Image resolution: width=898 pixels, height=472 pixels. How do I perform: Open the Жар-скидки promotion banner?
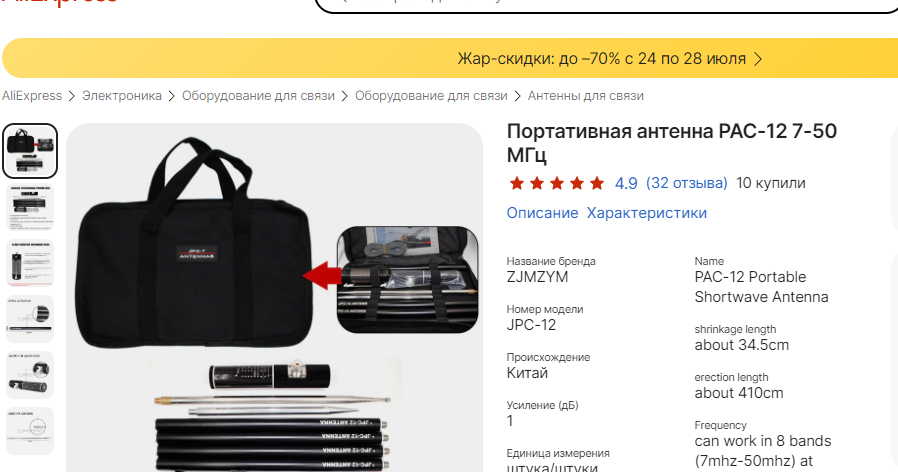coord(450,58)
